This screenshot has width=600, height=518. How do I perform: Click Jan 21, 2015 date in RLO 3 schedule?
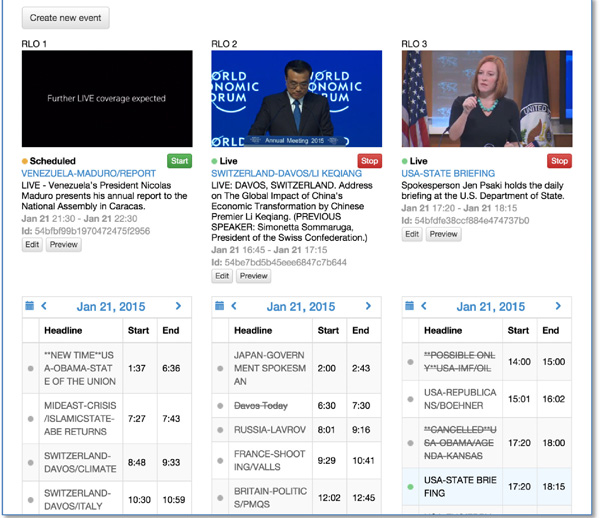[x=491, y=307]
